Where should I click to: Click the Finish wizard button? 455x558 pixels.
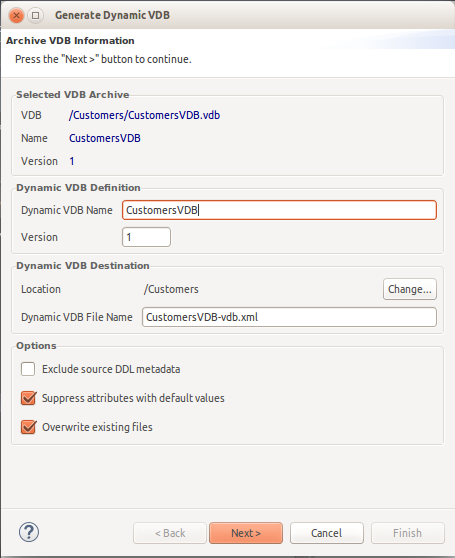click(408, 533)
